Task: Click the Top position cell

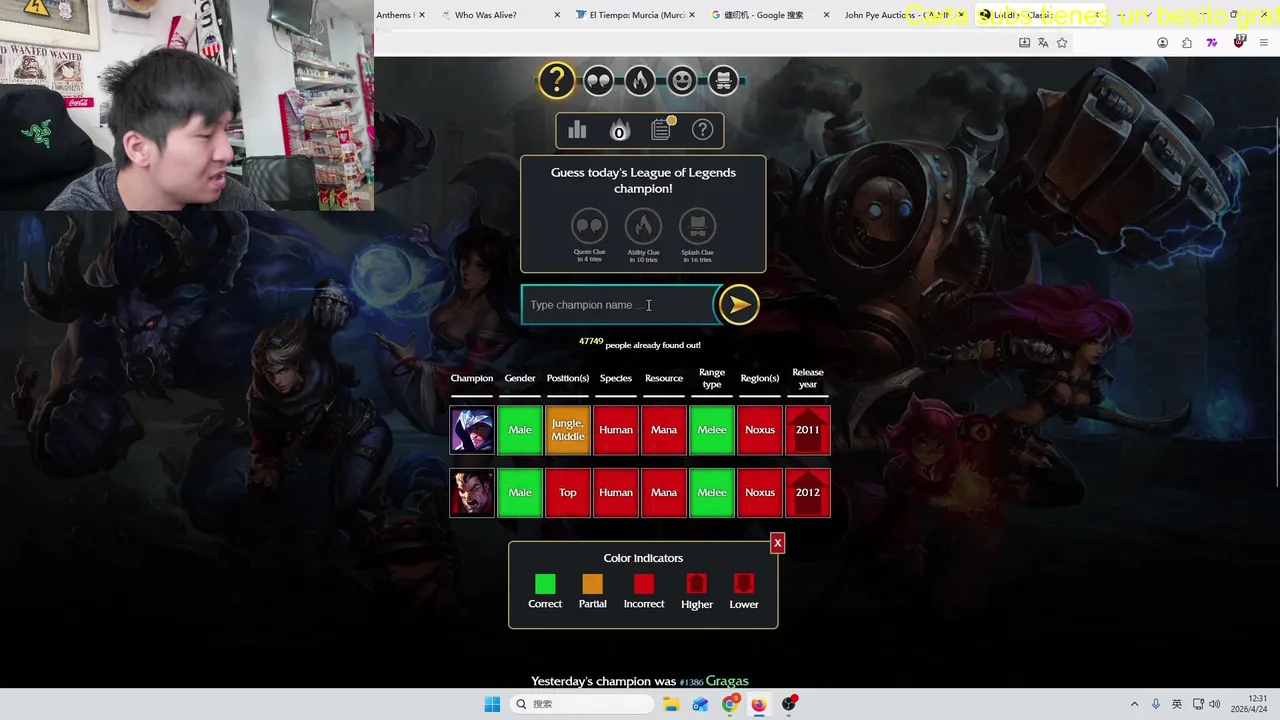Action: [568, 492]
